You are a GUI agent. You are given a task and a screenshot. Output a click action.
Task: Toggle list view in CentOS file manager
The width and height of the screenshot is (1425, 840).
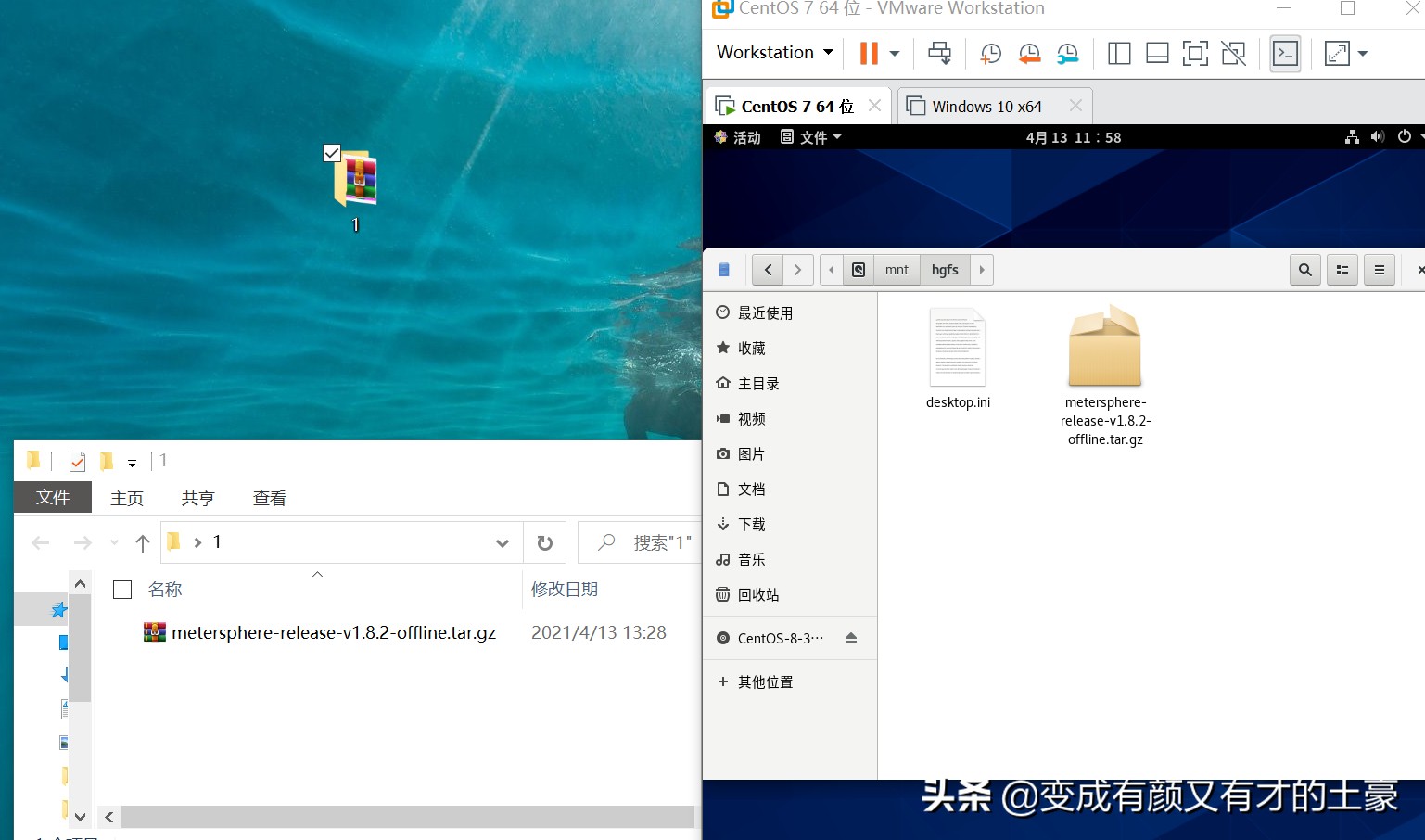click(1342, 270)
